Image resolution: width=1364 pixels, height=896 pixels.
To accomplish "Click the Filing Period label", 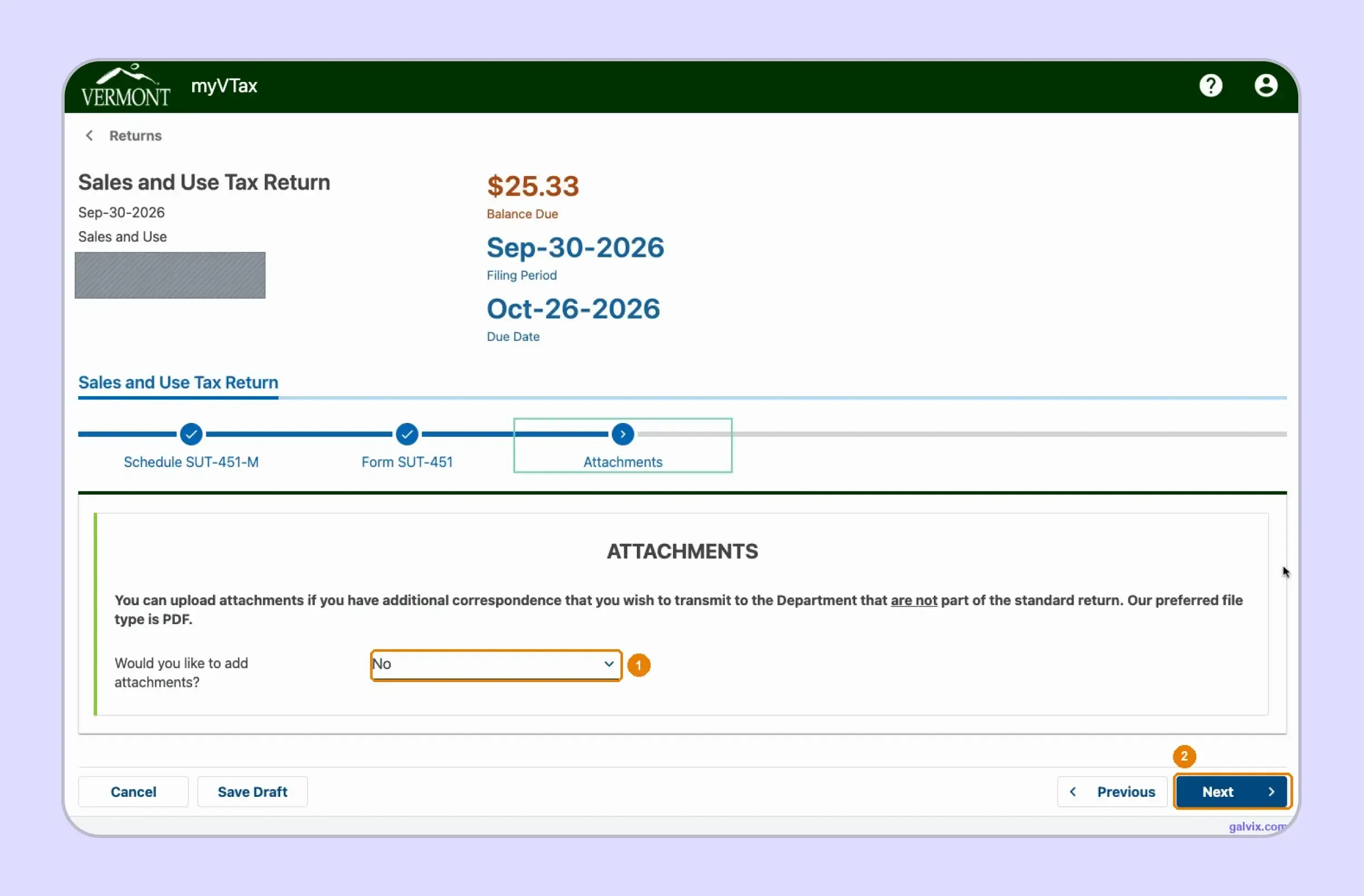I will (x=522, y=275).
